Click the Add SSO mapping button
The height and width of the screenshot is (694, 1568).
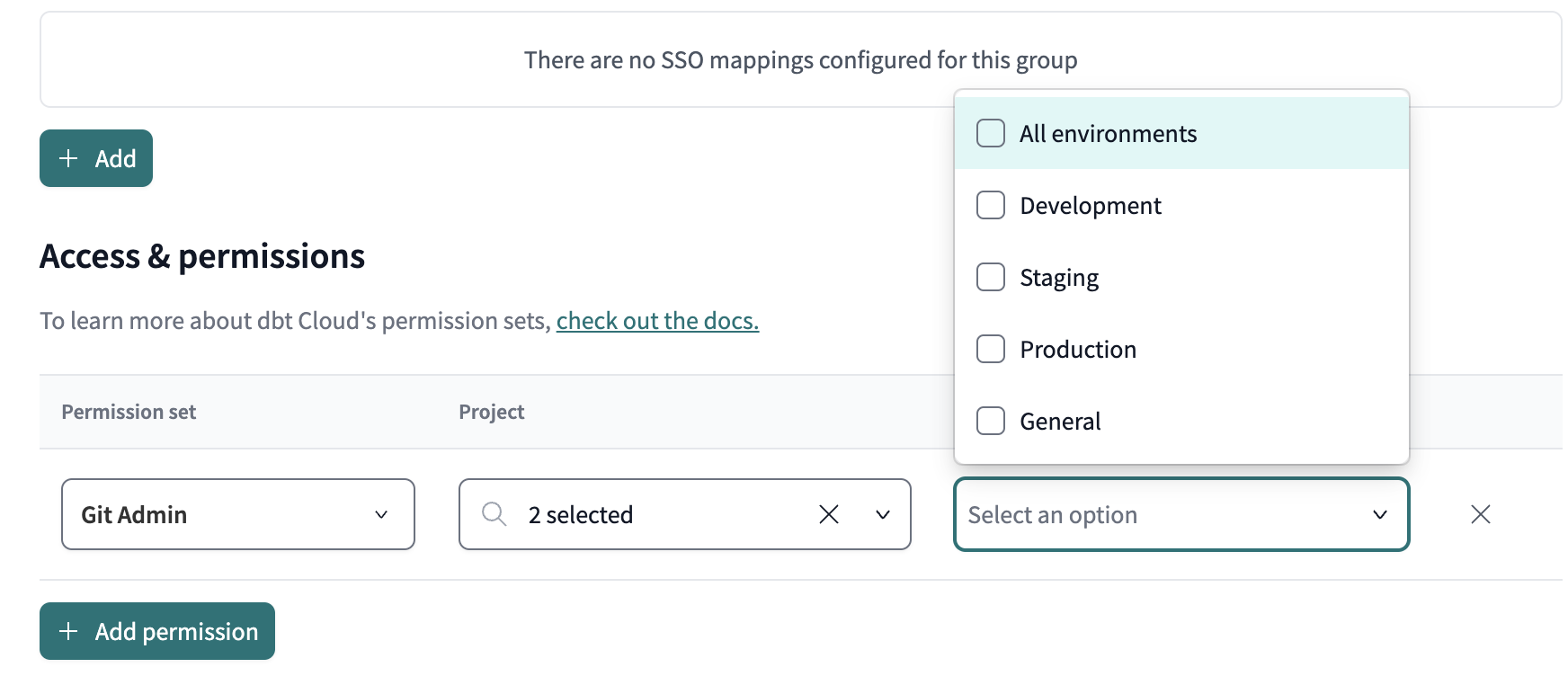tap(96, 158)
